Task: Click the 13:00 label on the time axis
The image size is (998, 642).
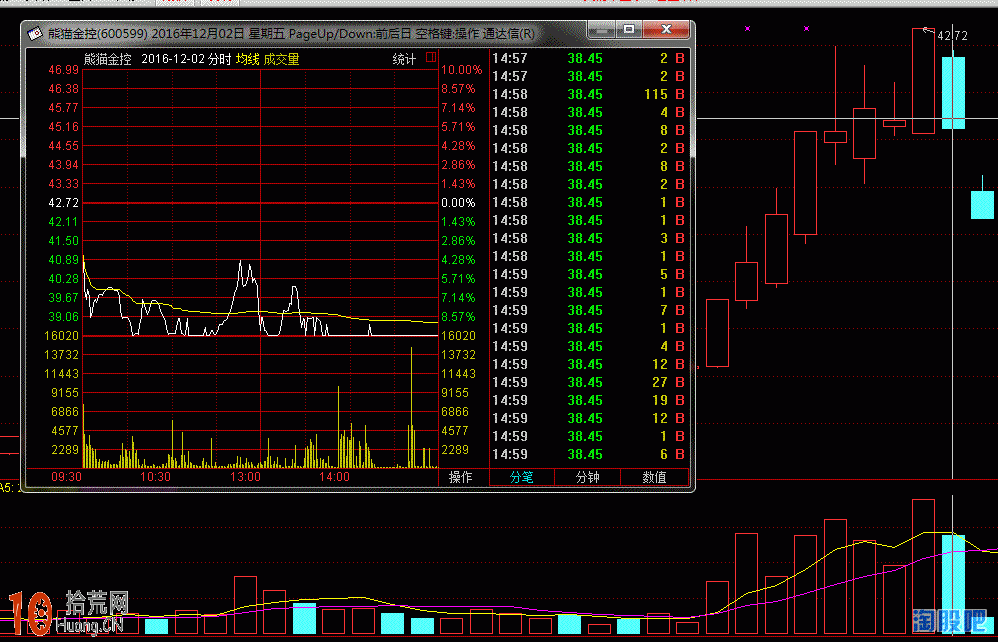Action: coord(245,478)
